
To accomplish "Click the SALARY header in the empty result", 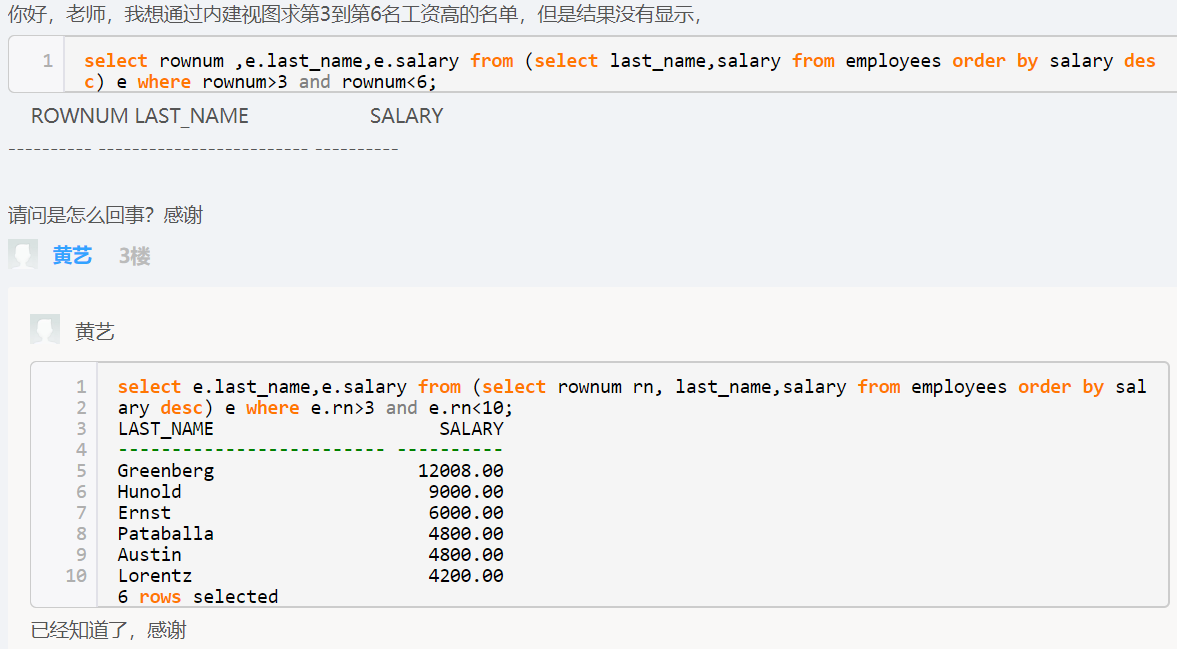I will click(406, 116).
